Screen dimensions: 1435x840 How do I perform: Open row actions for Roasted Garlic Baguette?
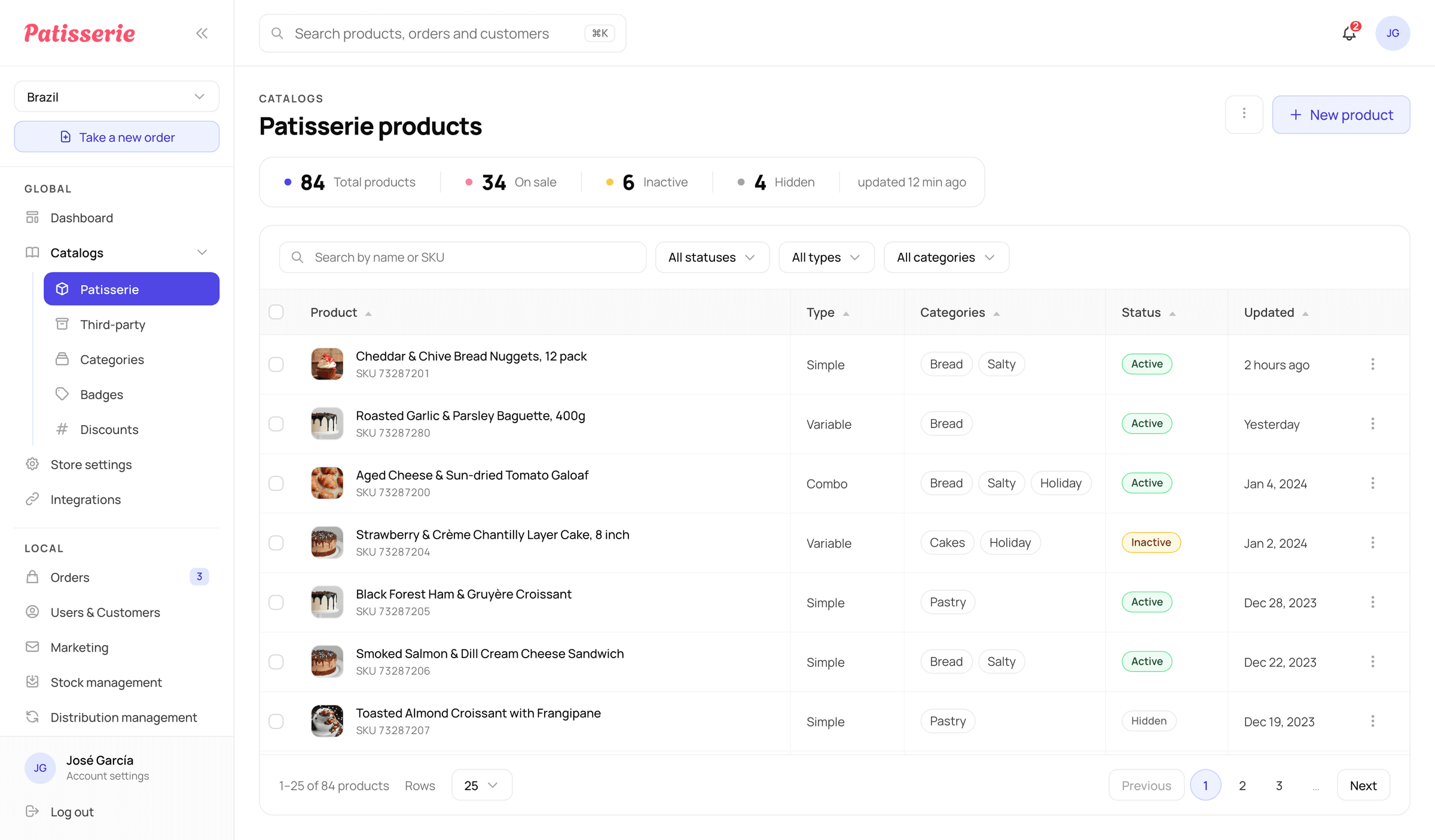(x=1373, y=424)
